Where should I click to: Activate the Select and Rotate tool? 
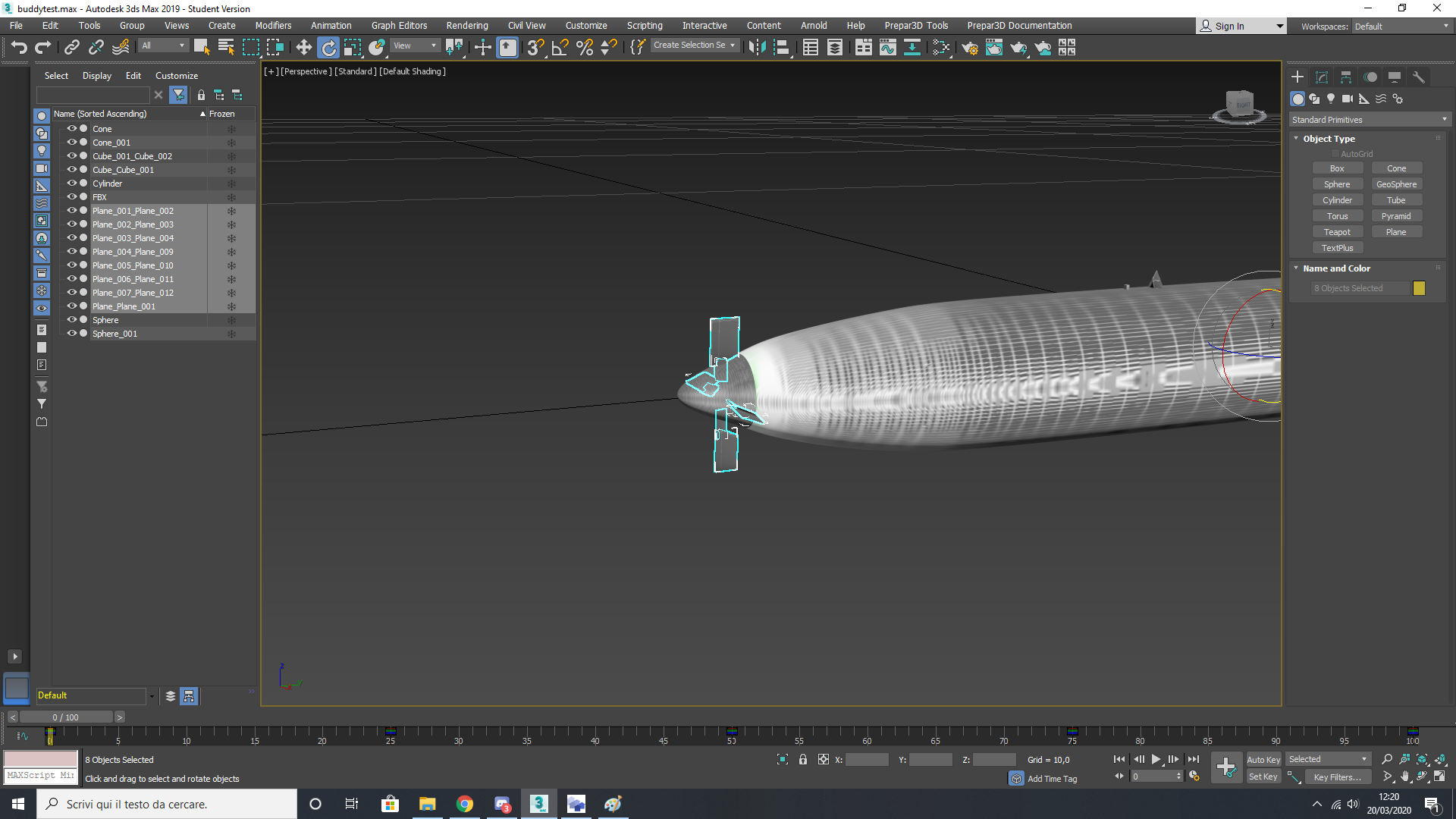pyautogui.click(x=328, y=48)
